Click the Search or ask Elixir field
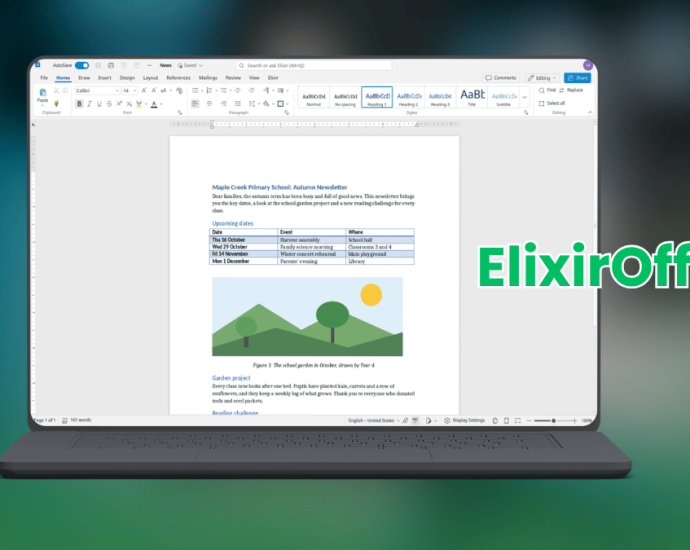Screen dimensions: 690x550 coord(314,66)
